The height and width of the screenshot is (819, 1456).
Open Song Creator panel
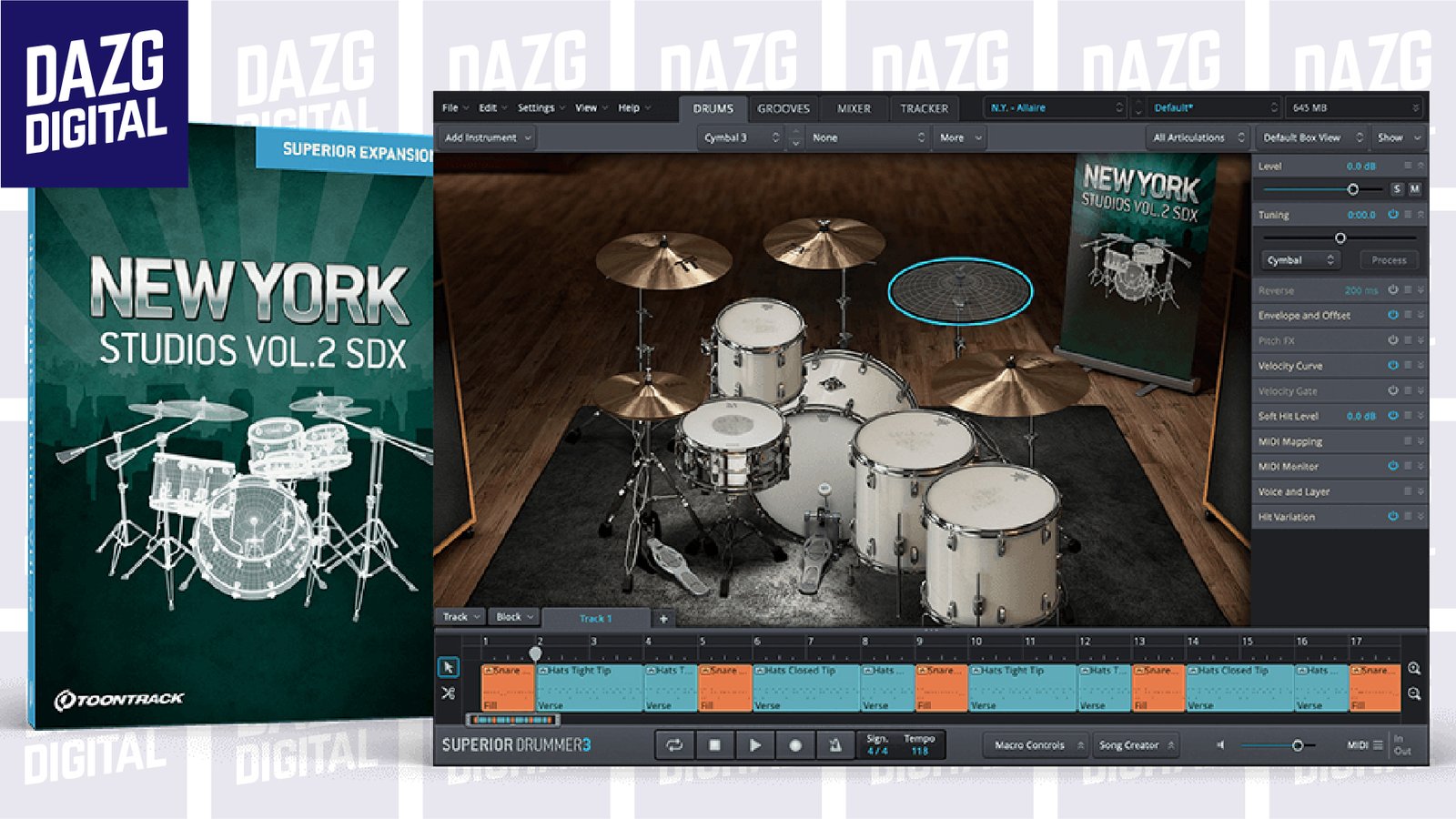pyautogui.click(x=1136, y=745)
